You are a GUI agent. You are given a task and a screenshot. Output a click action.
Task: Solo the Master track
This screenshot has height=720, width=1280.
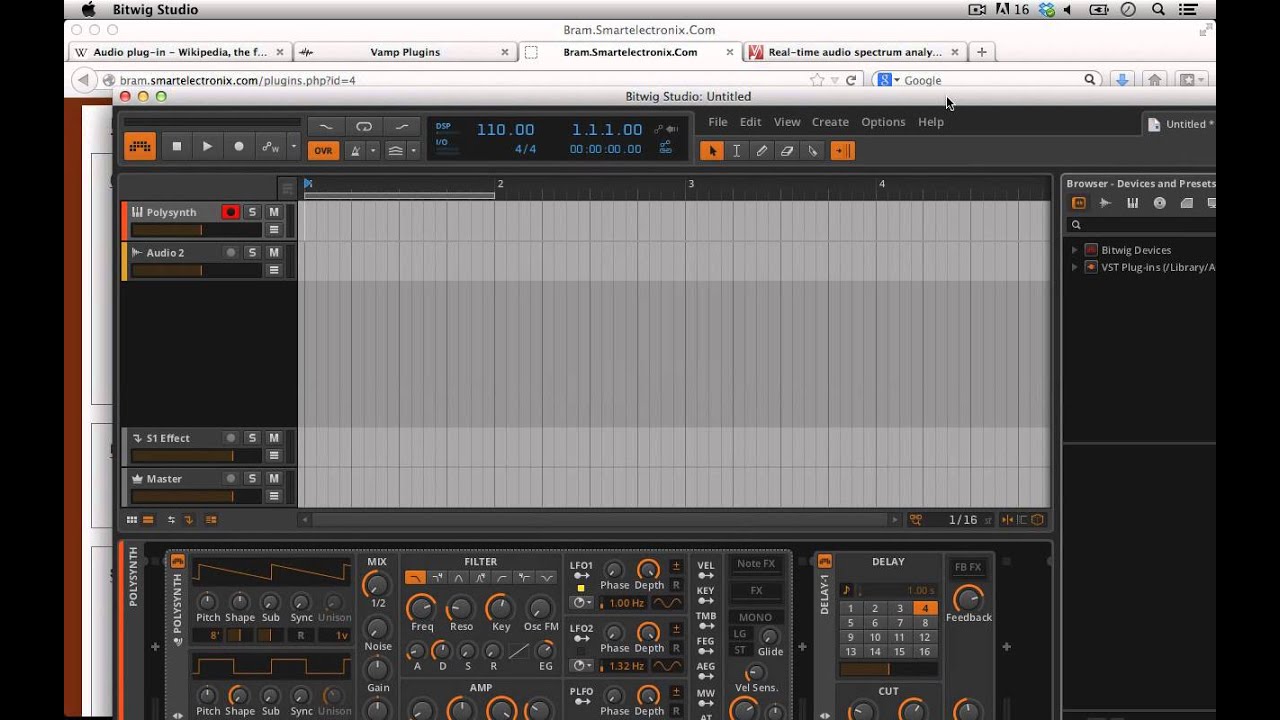tap(252, 479)
